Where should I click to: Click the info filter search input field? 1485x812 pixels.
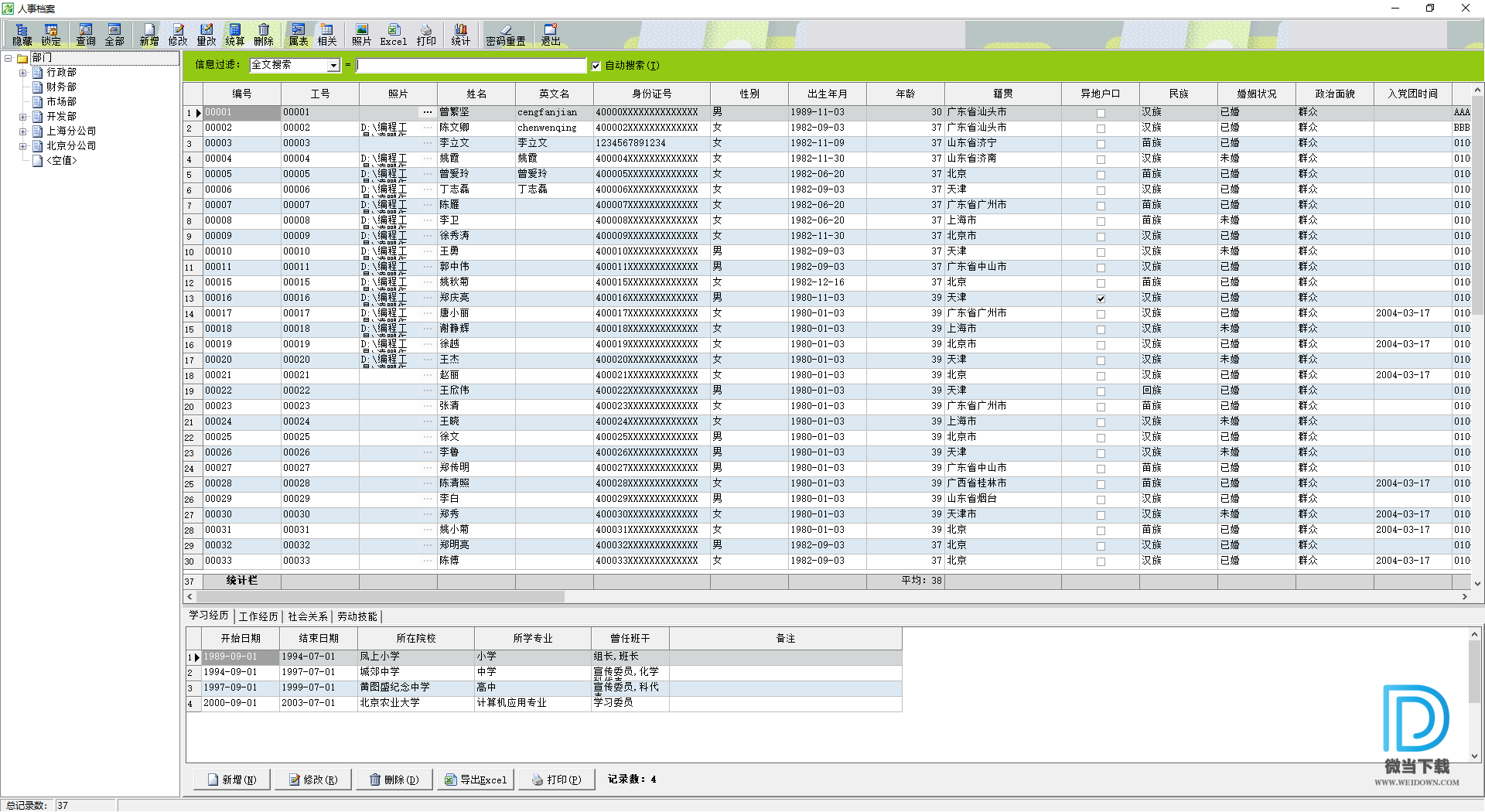coord(471,66)
